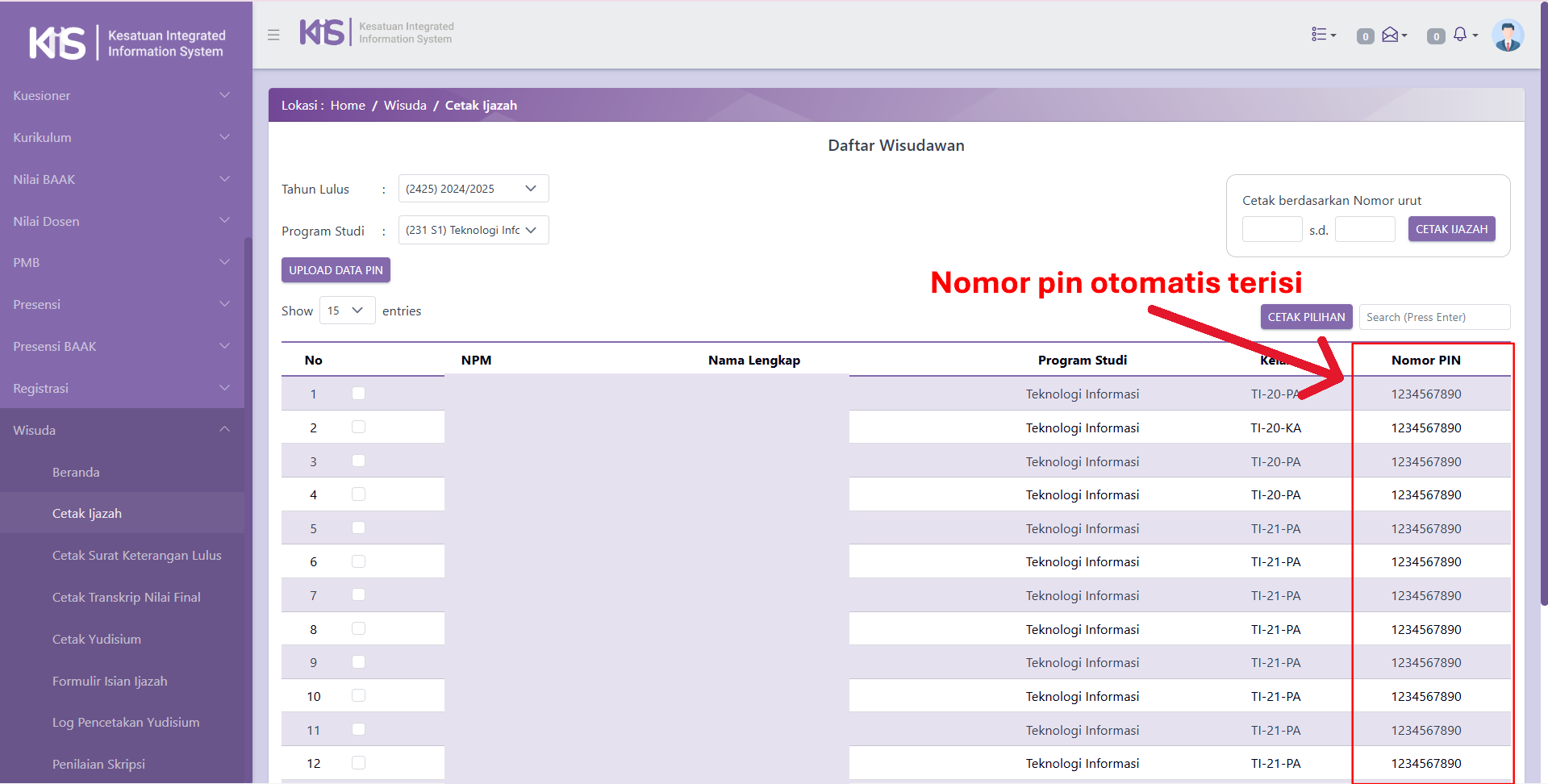Open the task list icon in header
1548x784 pixels.
(1322, 35)
